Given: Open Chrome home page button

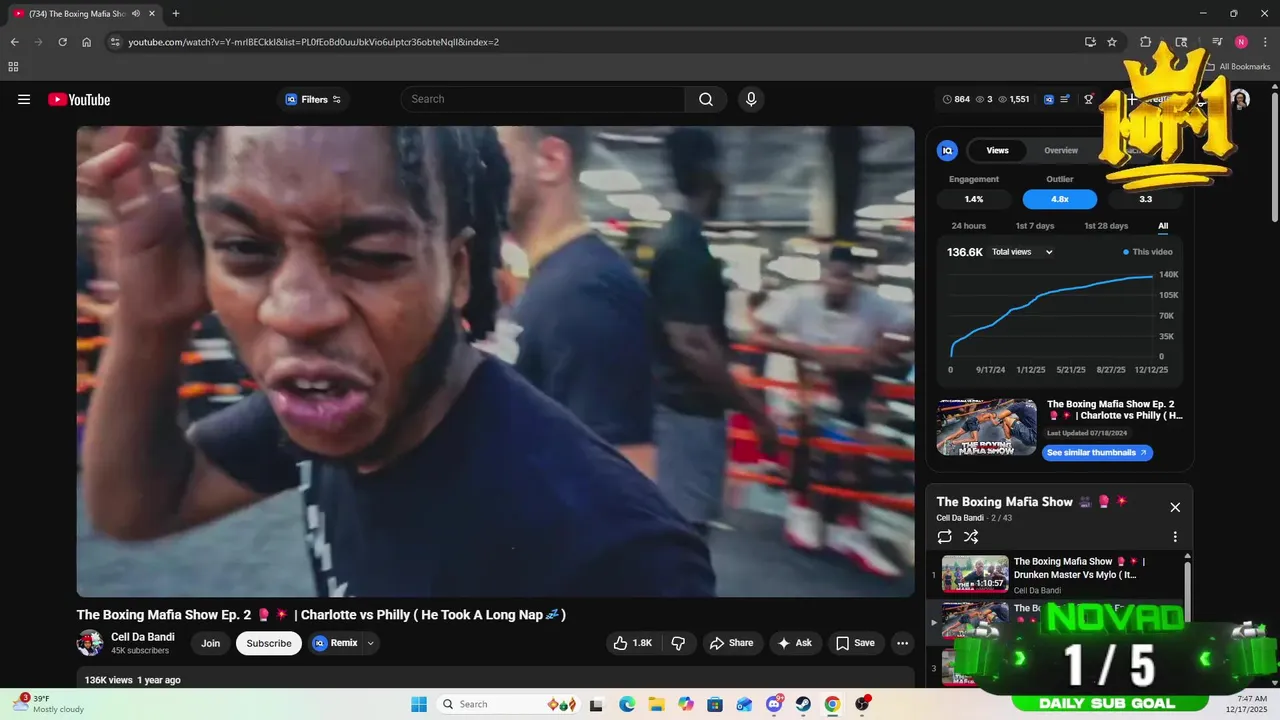Looking at the screenshot, I should (87, 42).
